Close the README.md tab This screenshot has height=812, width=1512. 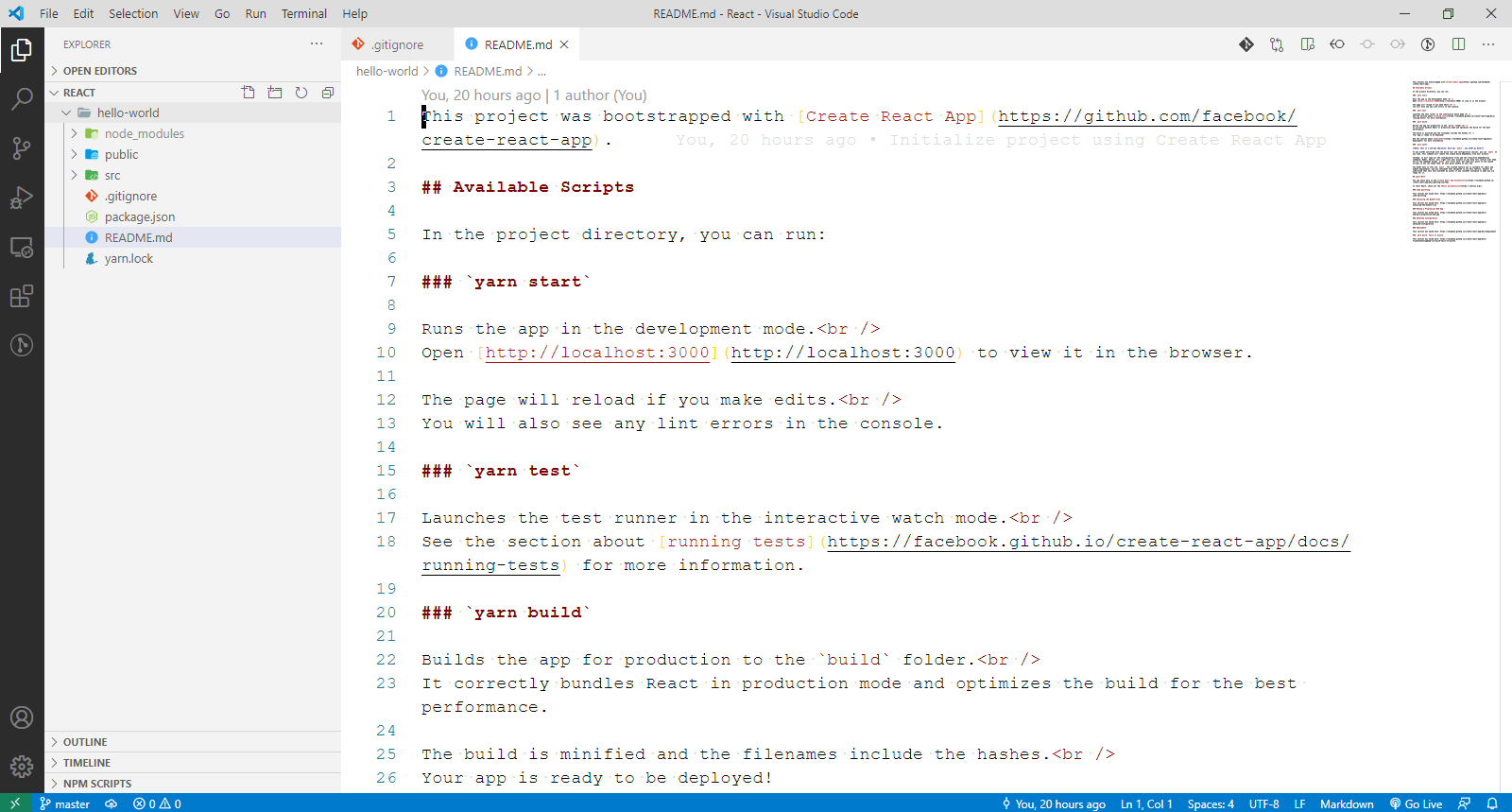tap(564, 44)
